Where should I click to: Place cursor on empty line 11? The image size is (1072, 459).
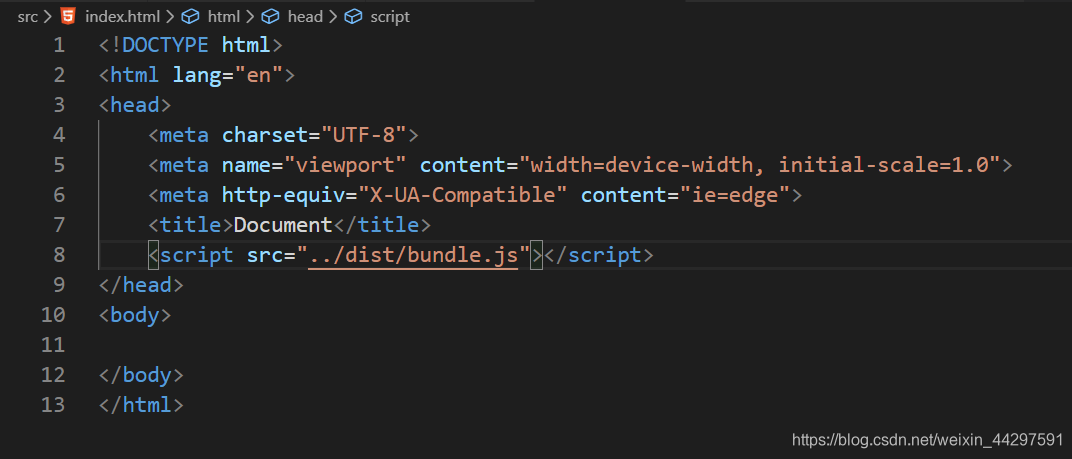[x=585, y=345]
